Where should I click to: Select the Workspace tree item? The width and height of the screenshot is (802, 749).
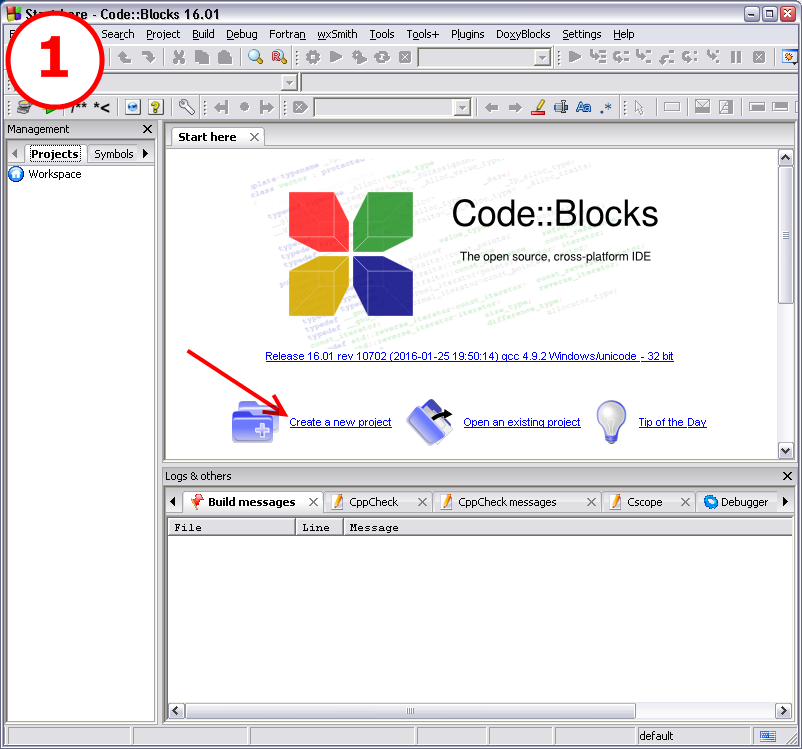55,174
